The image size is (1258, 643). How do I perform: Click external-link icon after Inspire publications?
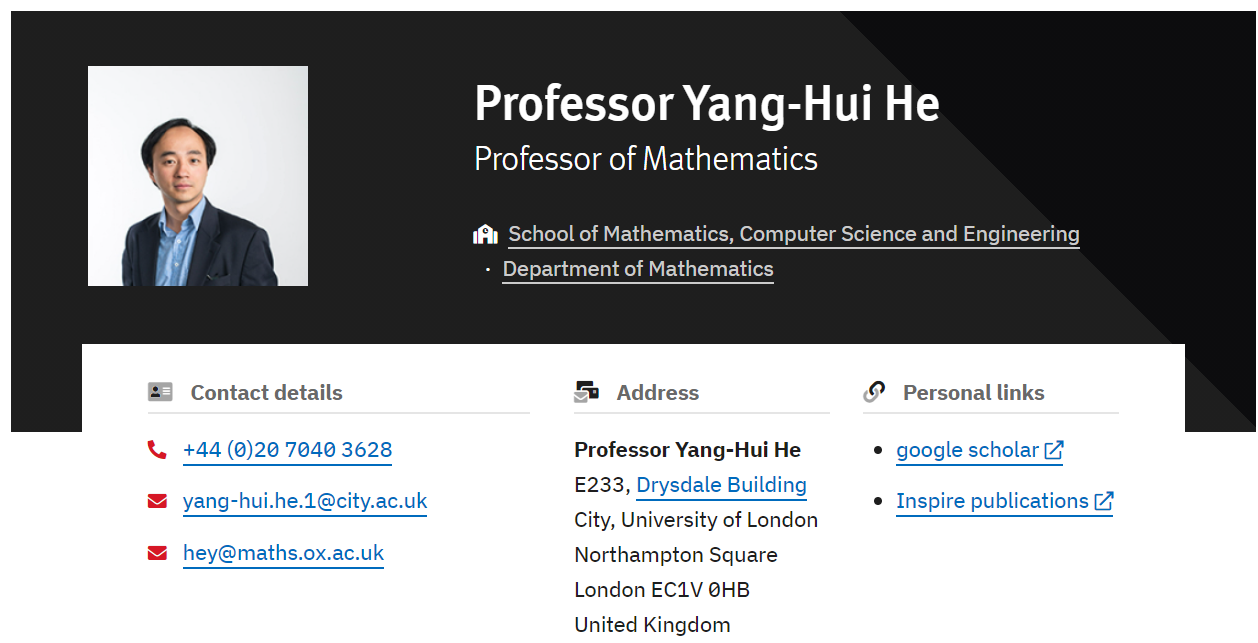pos(1103,502)
